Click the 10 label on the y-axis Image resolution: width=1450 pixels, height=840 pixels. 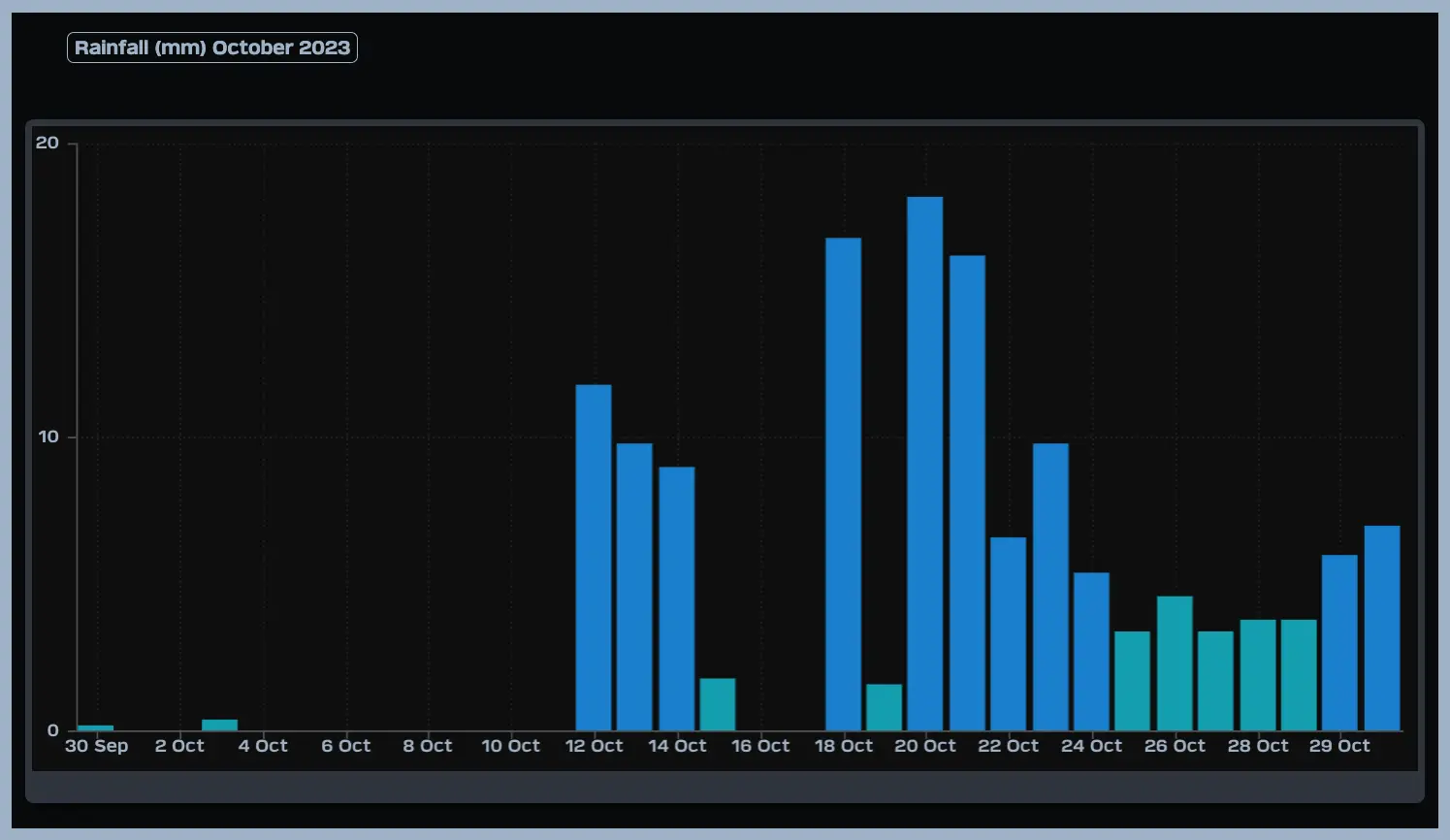(x=48, y=436)
